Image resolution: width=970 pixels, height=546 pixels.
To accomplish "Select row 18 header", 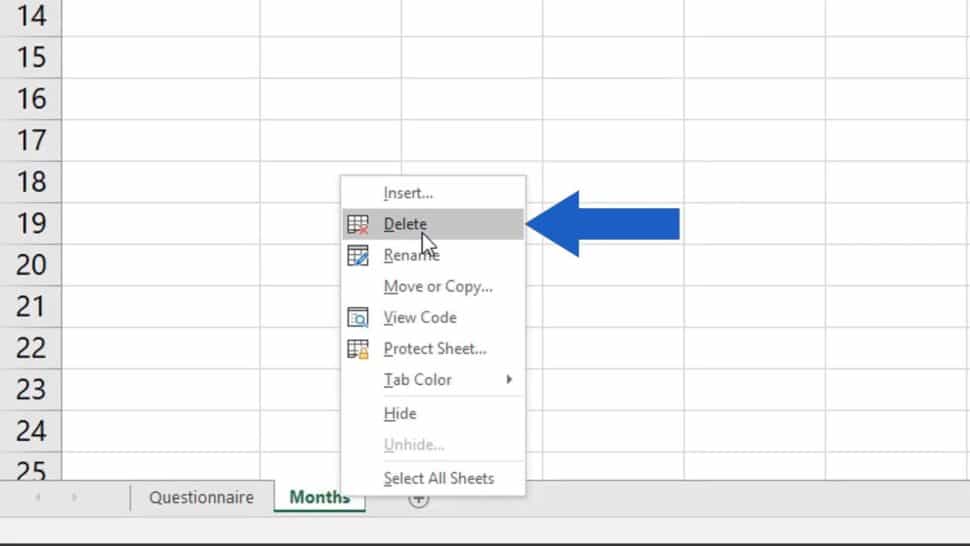I will pyautogui.click(x=31, y=182).
